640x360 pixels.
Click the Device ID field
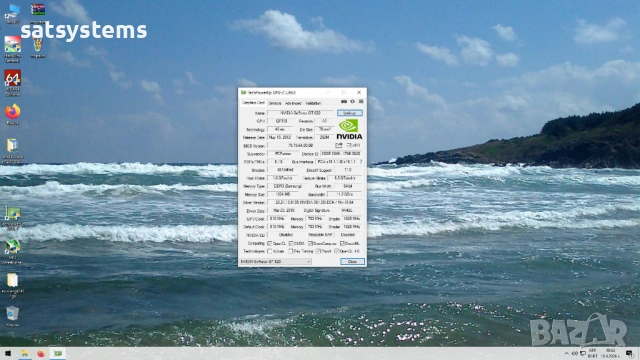coord(341,153)
